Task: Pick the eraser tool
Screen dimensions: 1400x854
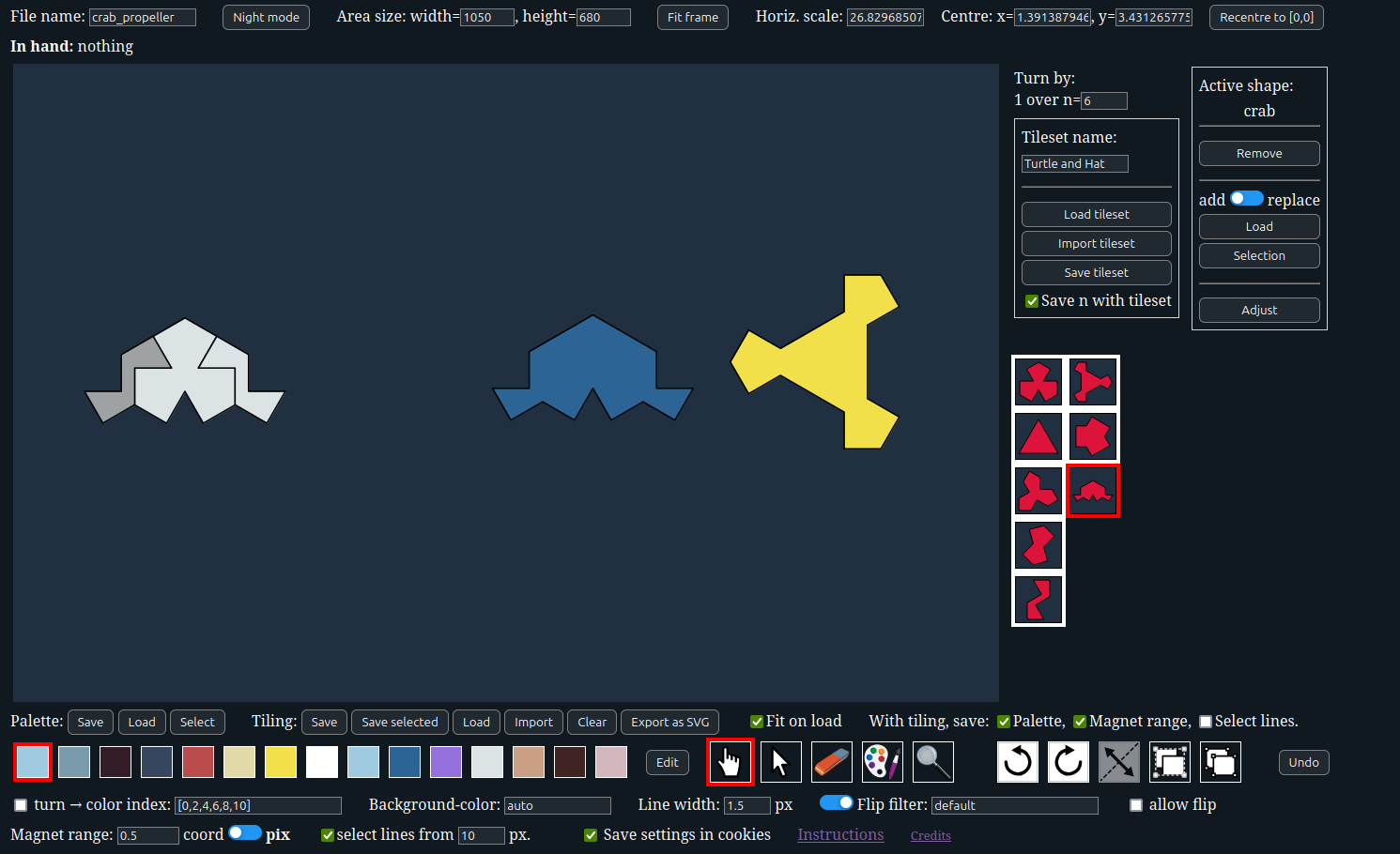Action: click(x=831, y=762)
